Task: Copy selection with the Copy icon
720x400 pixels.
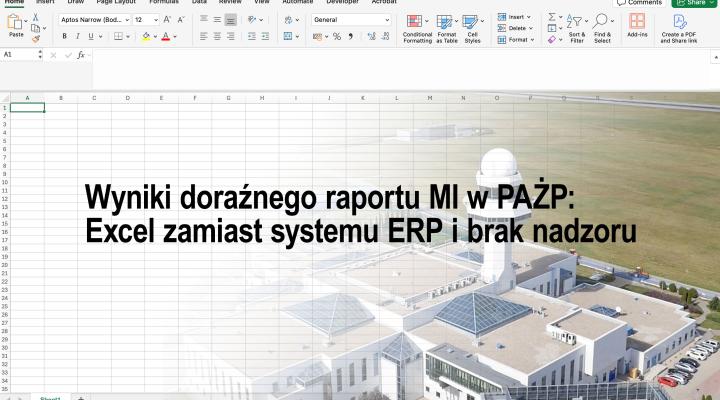Action: [x=35, y=28]
